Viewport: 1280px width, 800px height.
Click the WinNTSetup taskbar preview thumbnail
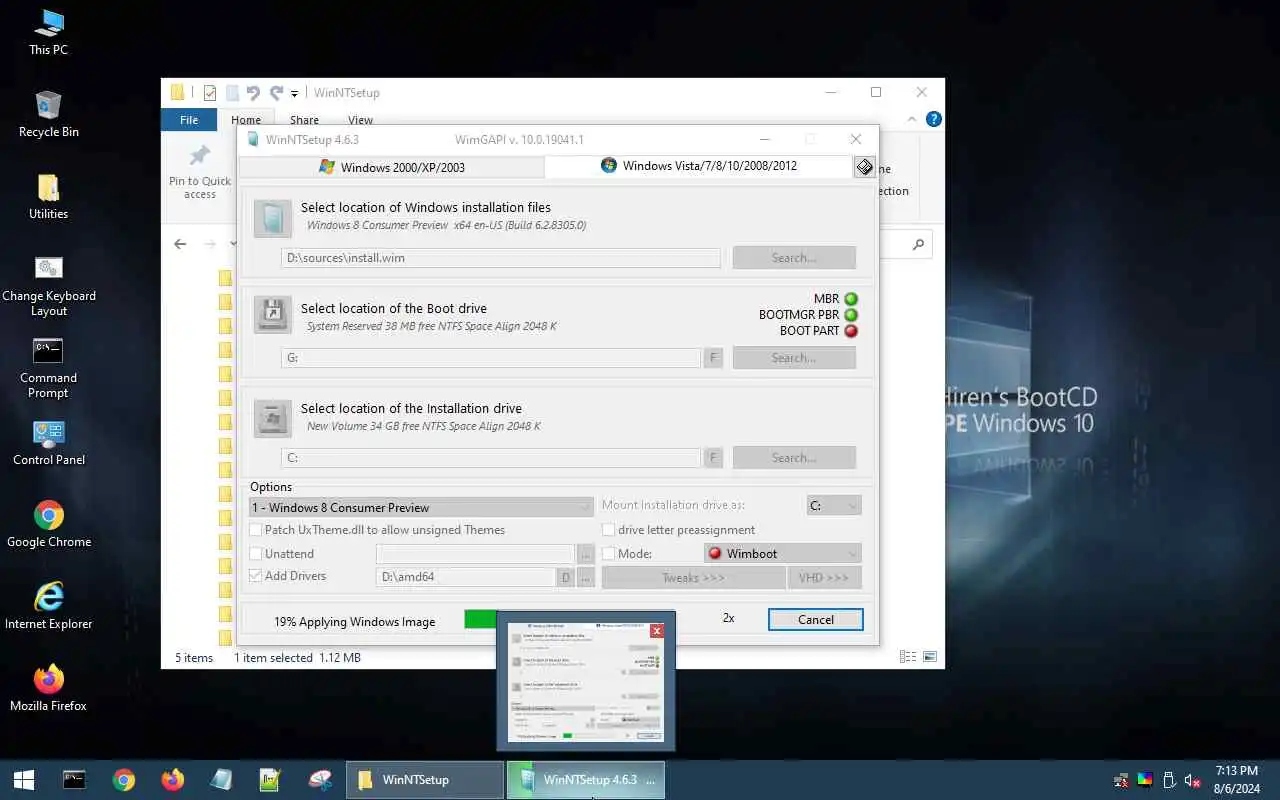(x=585, y=682)
